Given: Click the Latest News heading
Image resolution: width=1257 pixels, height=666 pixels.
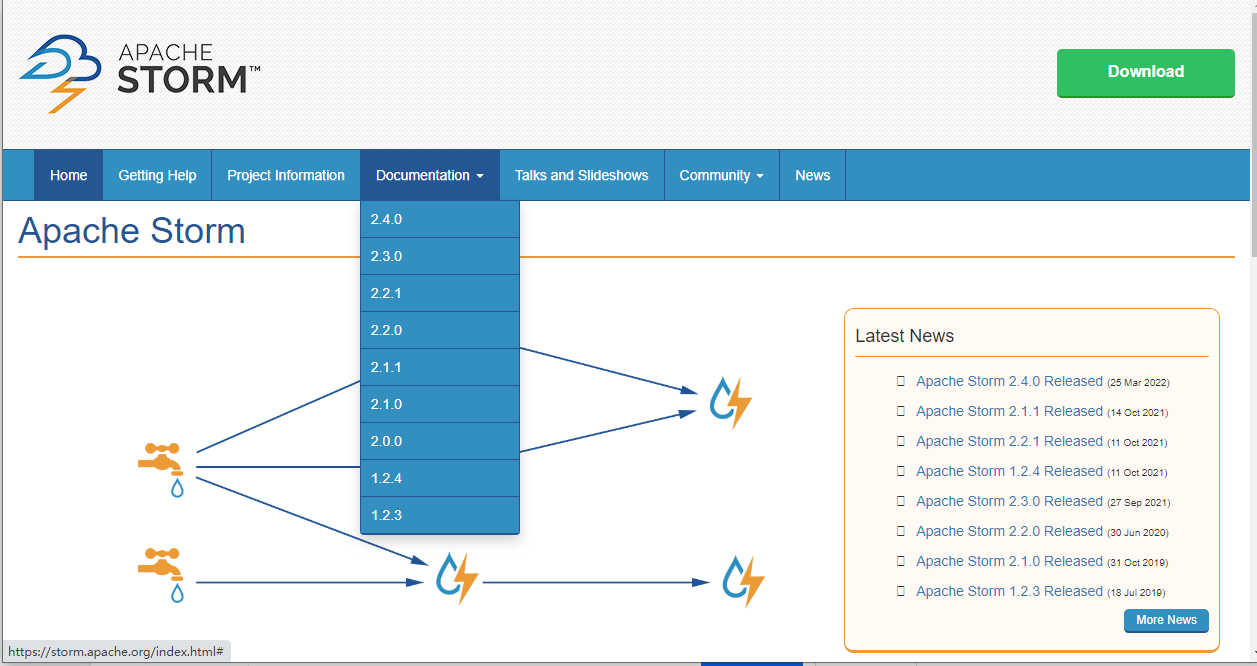Looking at the screenshot, I should click(904, 336).
